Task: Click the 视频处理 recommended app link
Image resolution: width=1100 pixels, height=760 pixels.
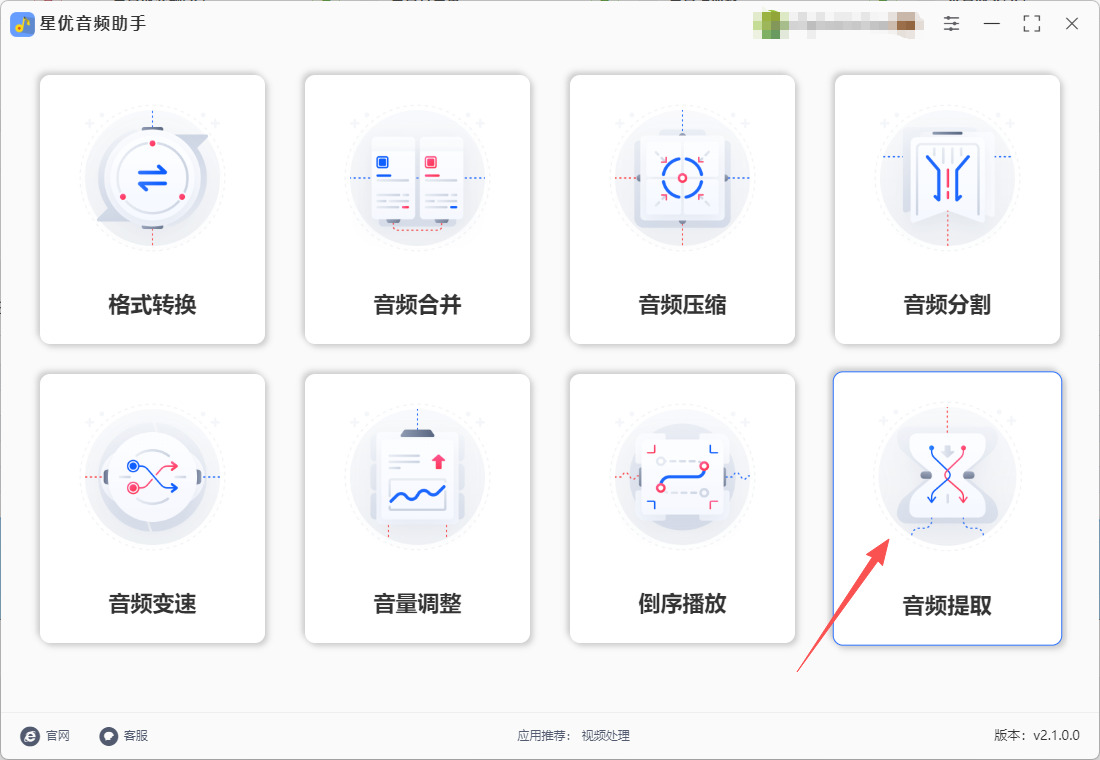Action: [605, 735]
